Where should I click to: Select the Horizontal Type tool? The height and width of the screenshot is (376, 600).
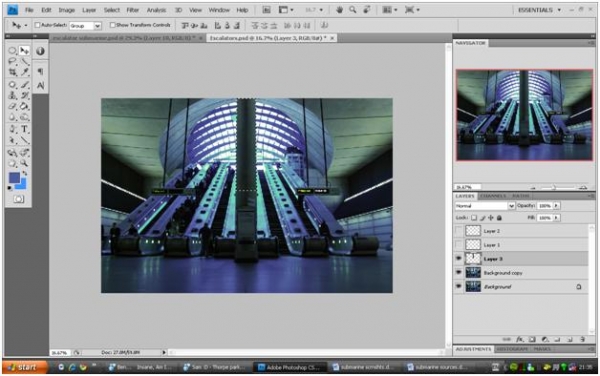click(24, 129)
